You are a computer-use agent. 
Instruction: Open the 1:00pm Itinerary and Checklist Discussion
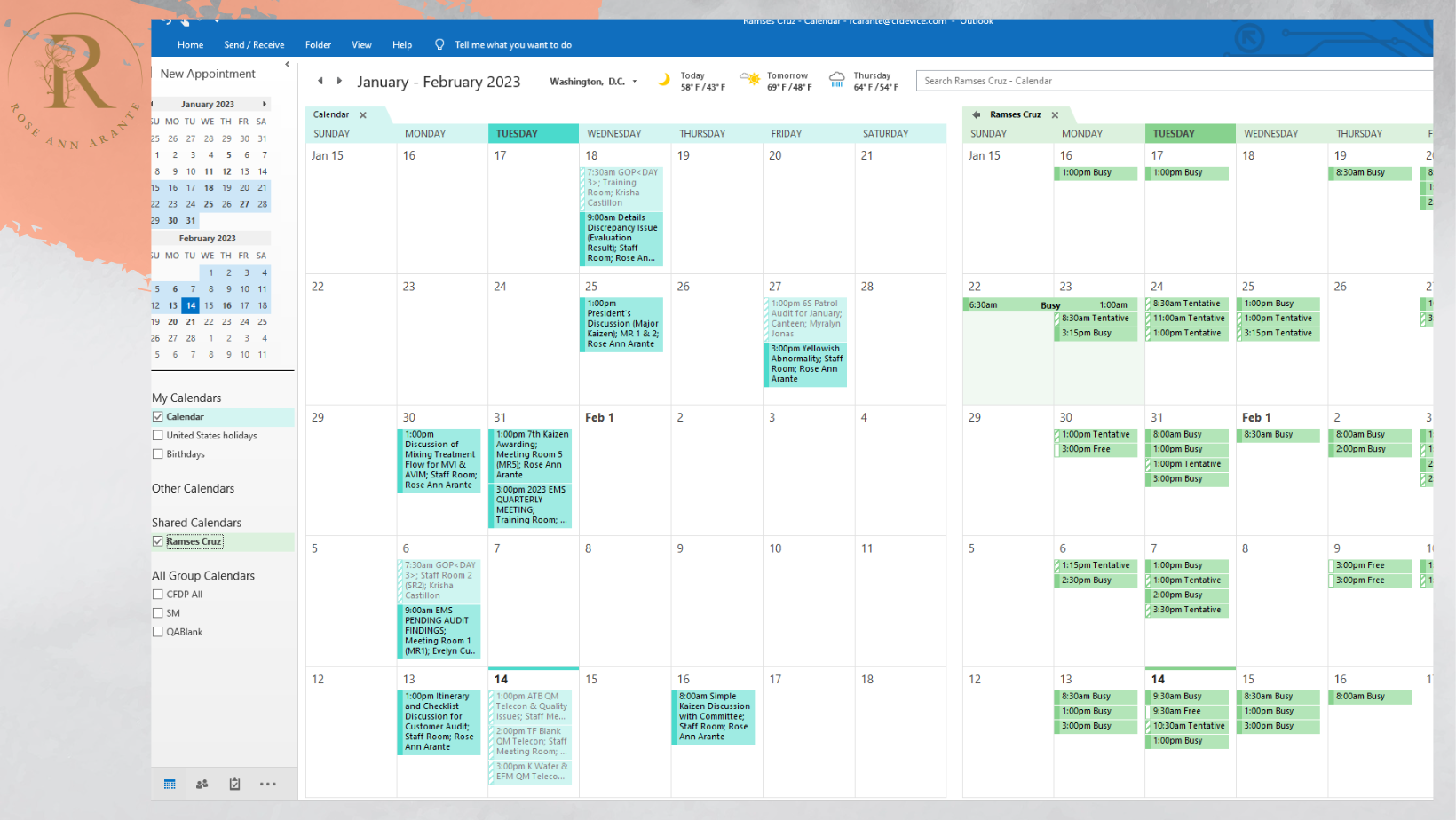coord(439,722)
